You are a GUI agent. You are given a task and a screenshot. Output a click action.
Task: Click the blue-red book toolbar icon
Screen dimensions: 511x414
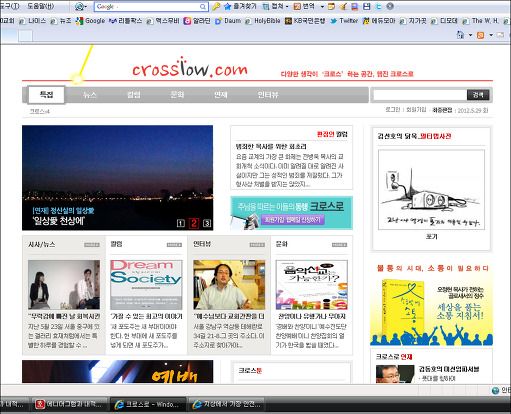354,6
